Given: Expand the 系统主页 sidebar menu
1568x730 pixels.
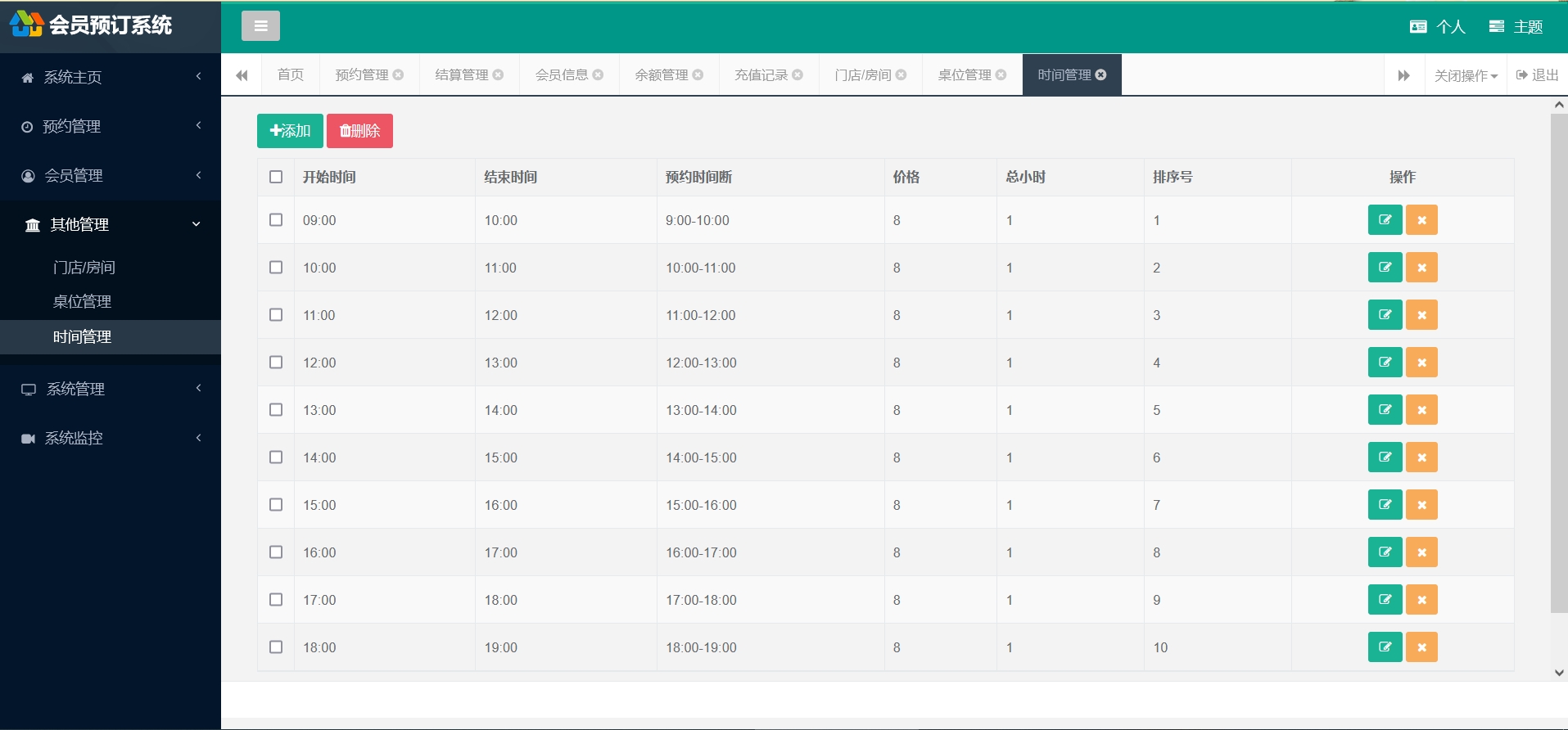Looking at the screenshot, I should tap(111, 77).
